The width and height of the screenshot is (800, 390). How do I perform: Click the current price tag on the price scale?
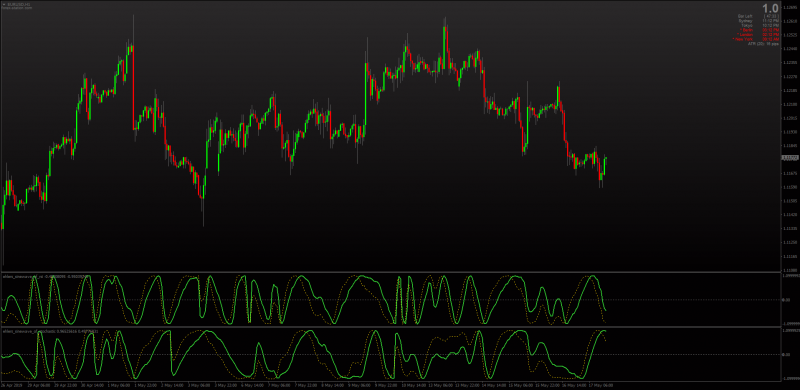790,158
